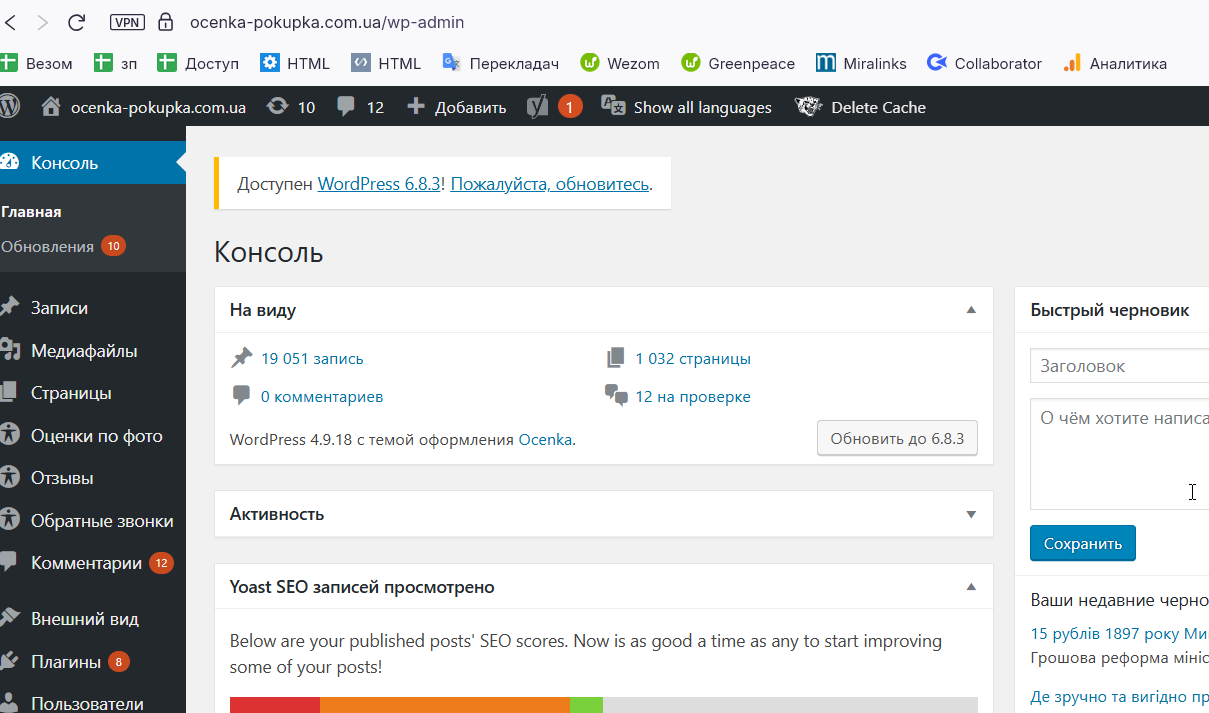This screenshot has width=1209, height=713.
Task: Open the Комментарии menu item
Action: tap(93, 563)
